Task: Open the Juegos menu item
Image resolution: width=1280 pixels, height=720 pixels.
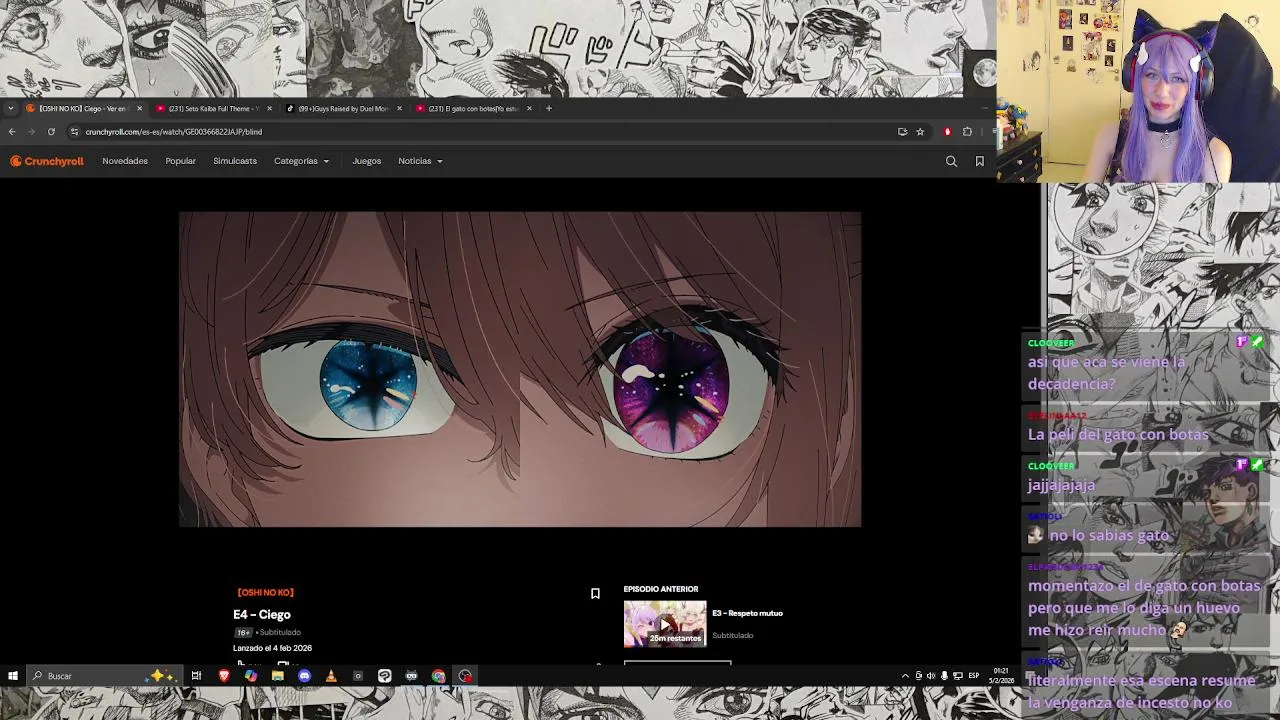Action: 366,161
